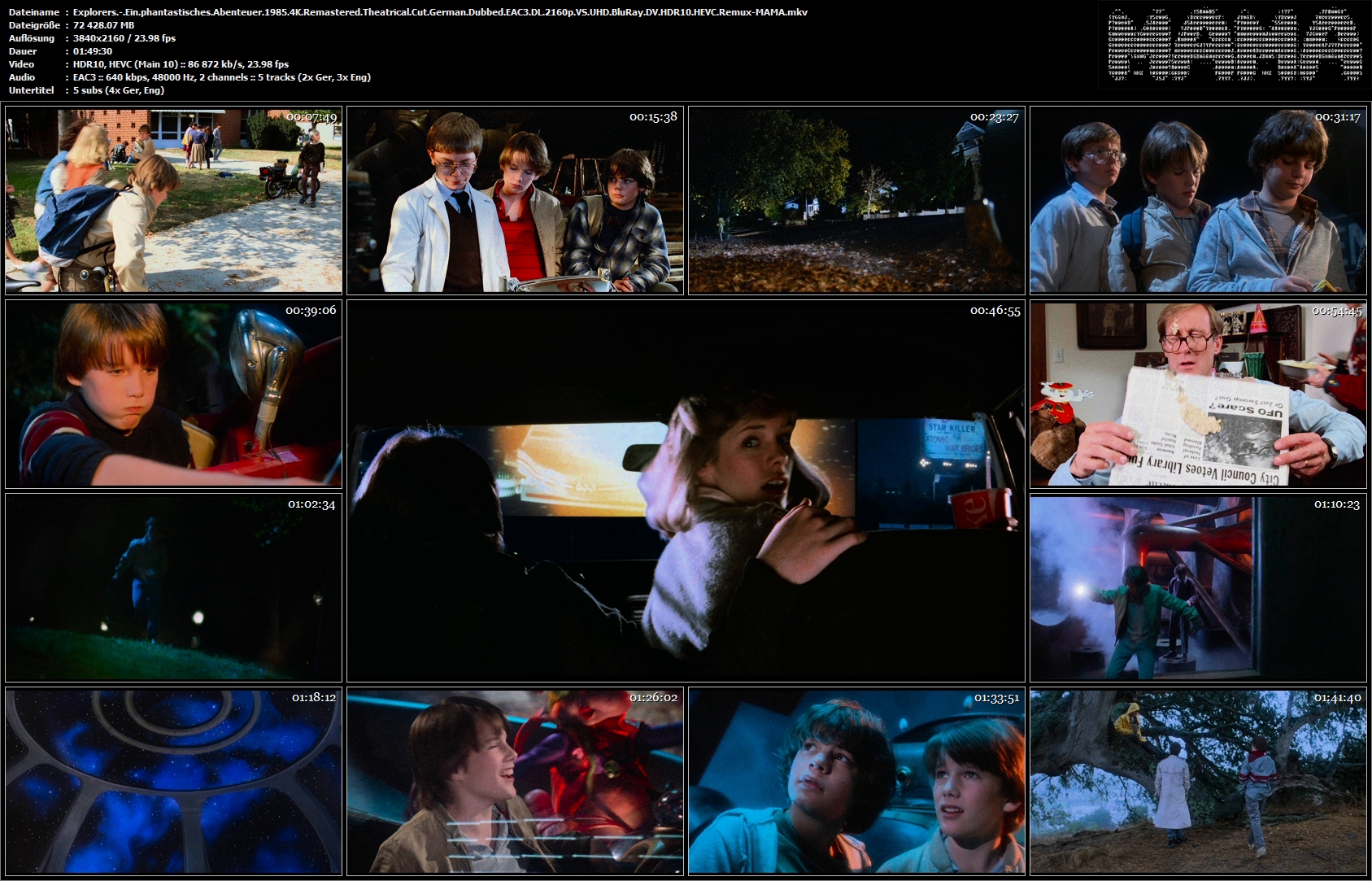Click the ASCII art logo in top right

click(1235, 45)
